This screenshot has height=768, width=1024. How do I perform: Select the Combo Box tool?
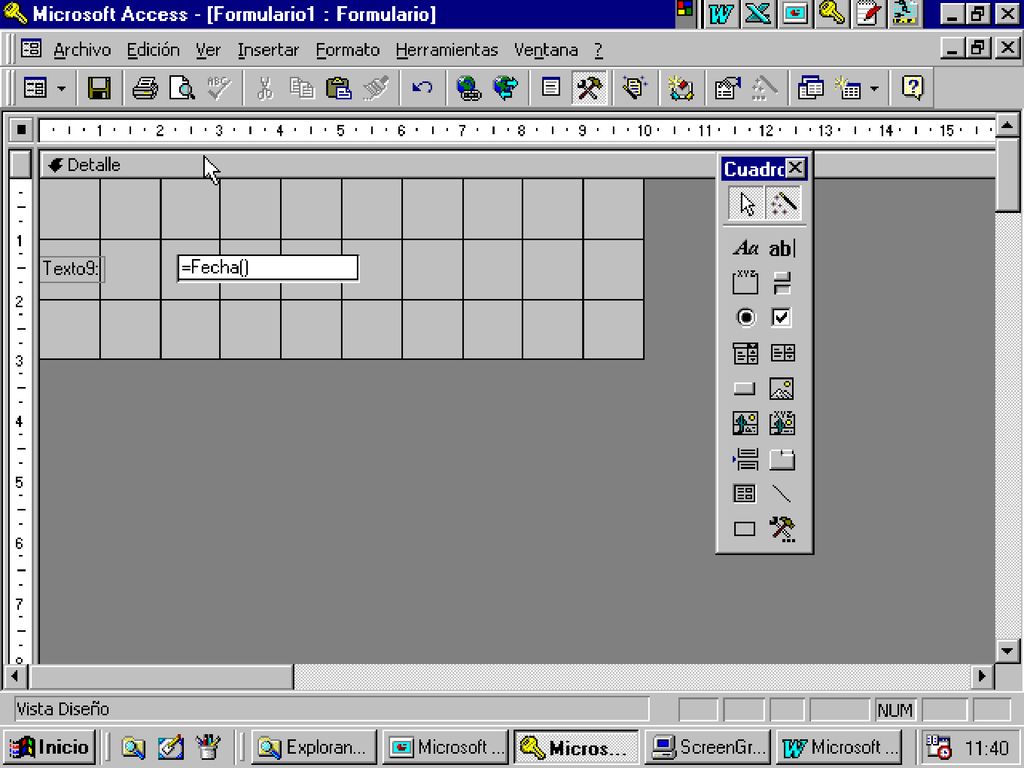pyautogui.click(x=746, y=353)
